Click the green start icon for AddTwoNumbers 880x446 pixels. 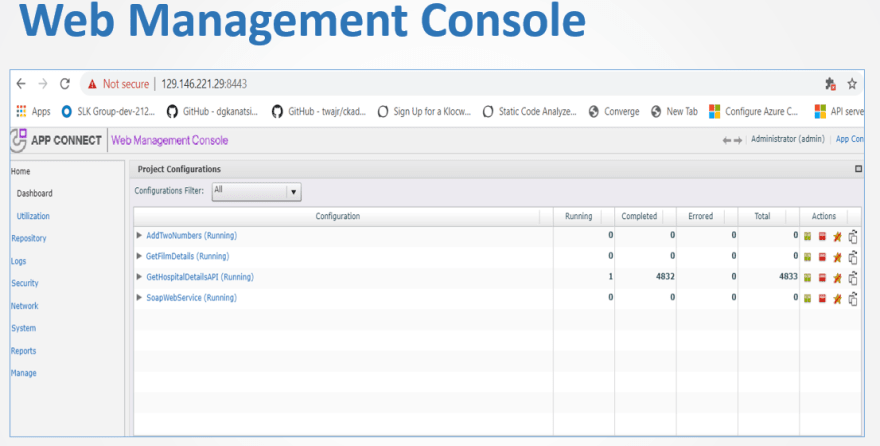(808, 236)
